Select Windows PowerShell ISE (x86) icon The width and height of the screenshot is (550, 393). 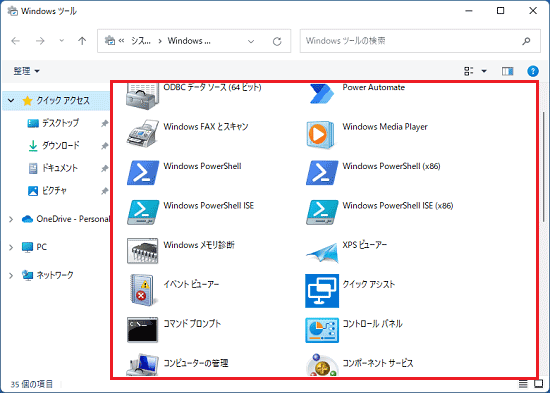pyautogui.click(x=322, y=212)
